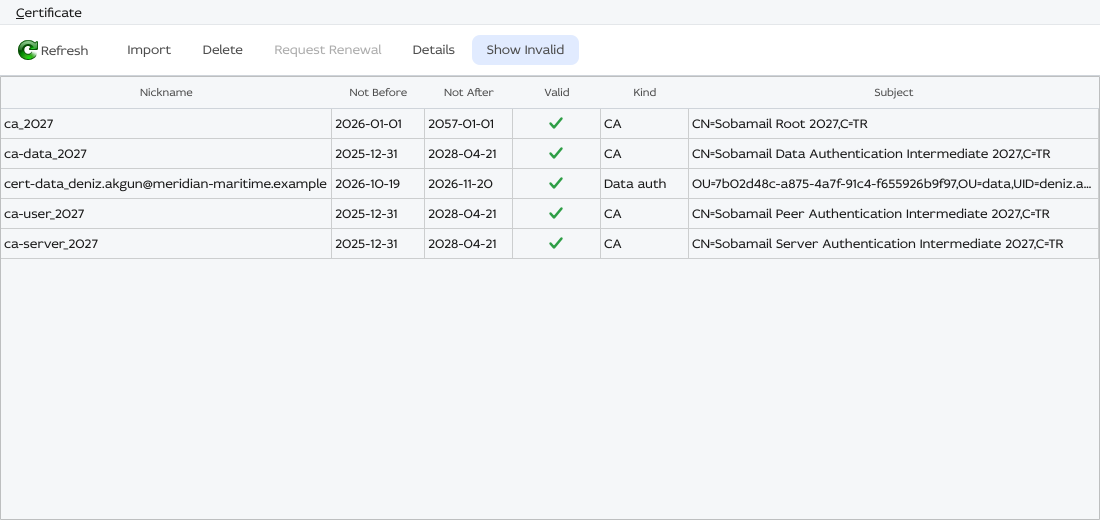This screenshot has width=1100, height=520.
Task: Select the ca_2027 certificate row
Action: coord(549,124)
